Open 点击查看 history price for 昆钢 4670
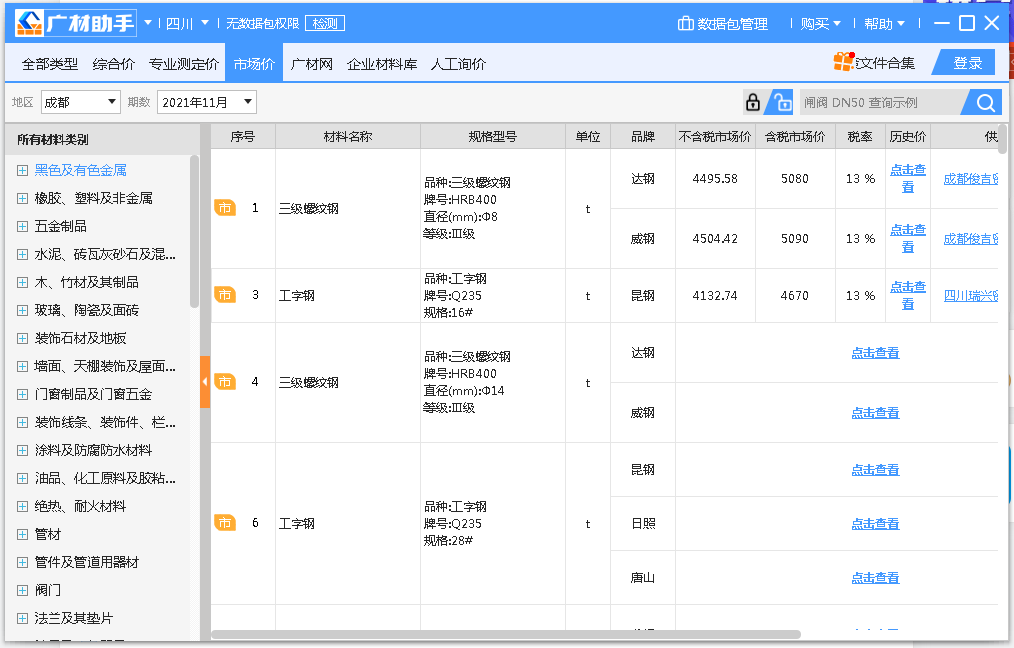 (x=908, y=295)
